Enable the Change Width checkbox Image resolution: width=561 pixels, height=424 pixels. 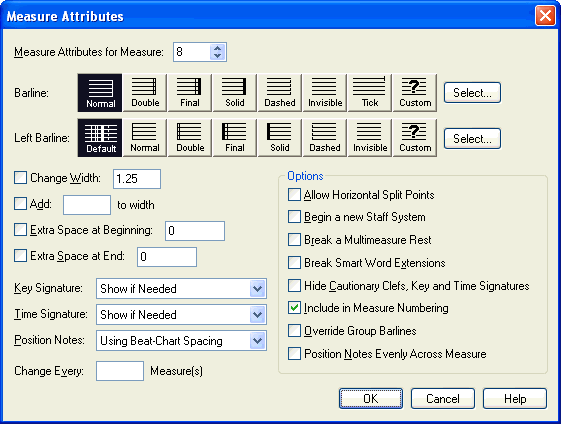pos(20,178)
